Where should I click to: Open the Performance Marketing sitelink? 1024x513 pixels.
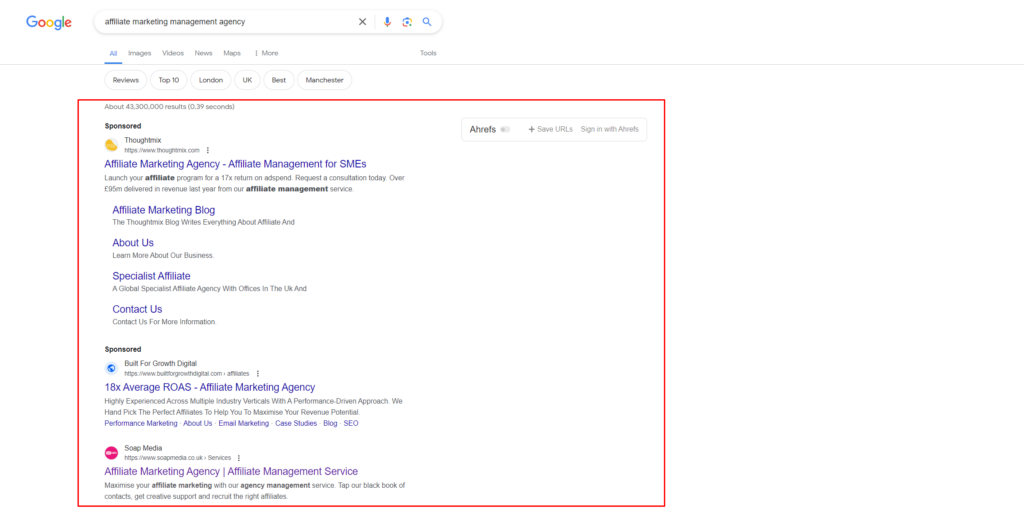click(140, 423)
